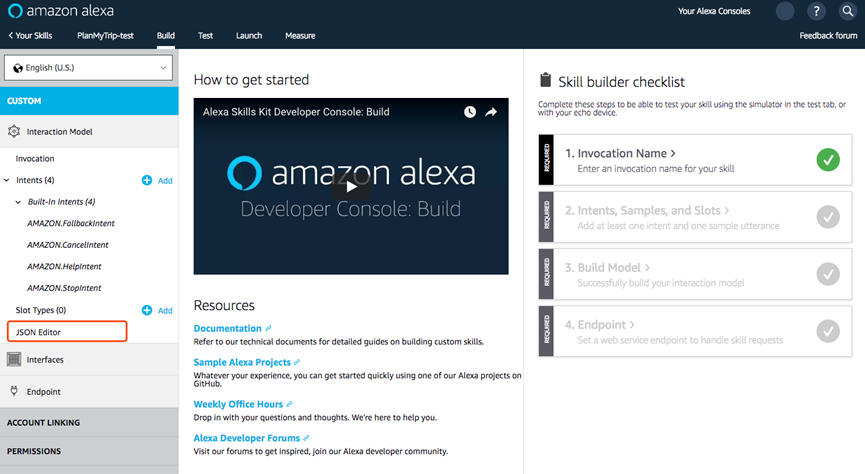This screenshot has height=474, width=865.
Task: Open the ACCOUNT LINKING section
Action: (x=89, y=423)
